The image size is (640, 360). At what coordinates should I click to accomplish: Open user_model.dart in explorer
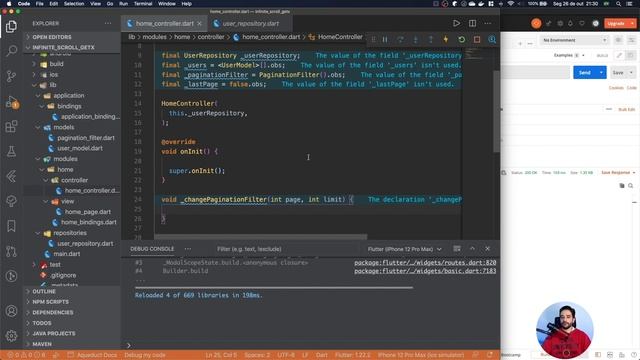pos(80,148)
